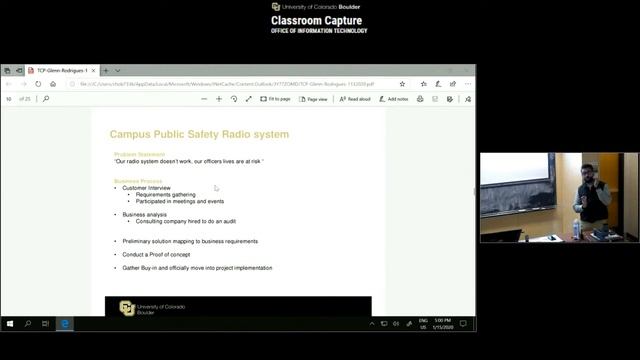
Task: Zoom in the PDF with plus icon
Action: (x=219, y=99)
